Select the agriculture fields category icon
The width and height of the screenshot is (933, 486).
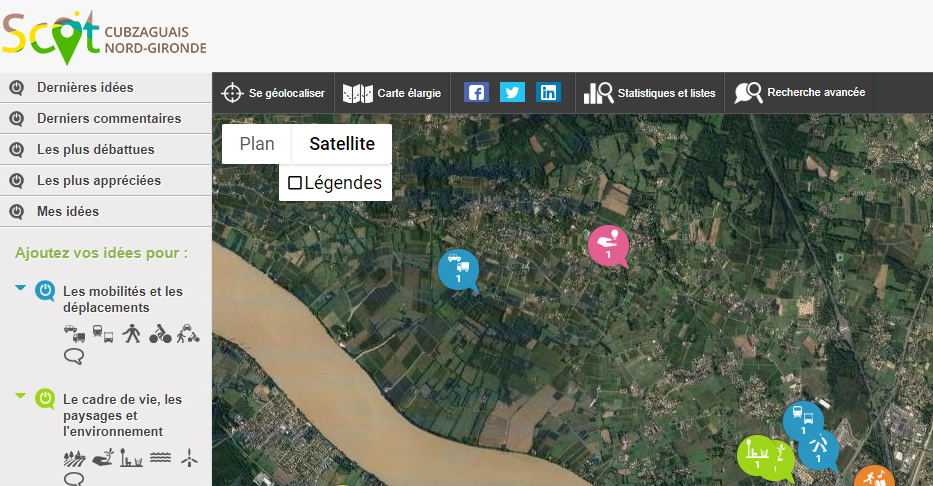coord(74,458)
